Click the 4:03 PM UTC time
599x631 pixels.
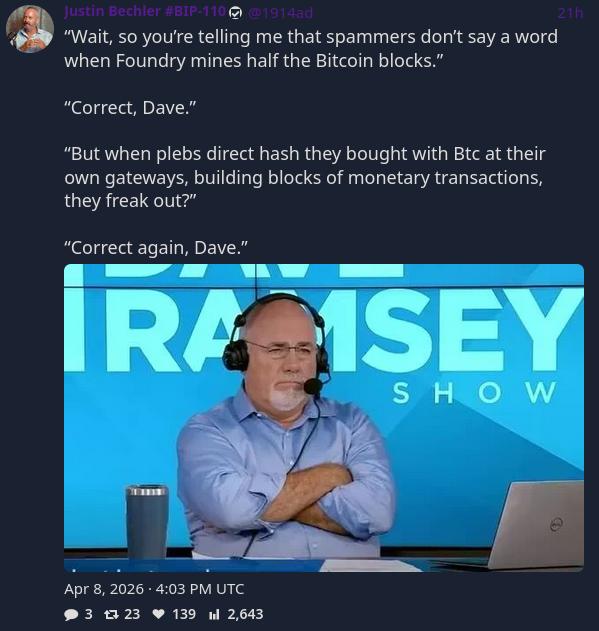tap(199, 589)
